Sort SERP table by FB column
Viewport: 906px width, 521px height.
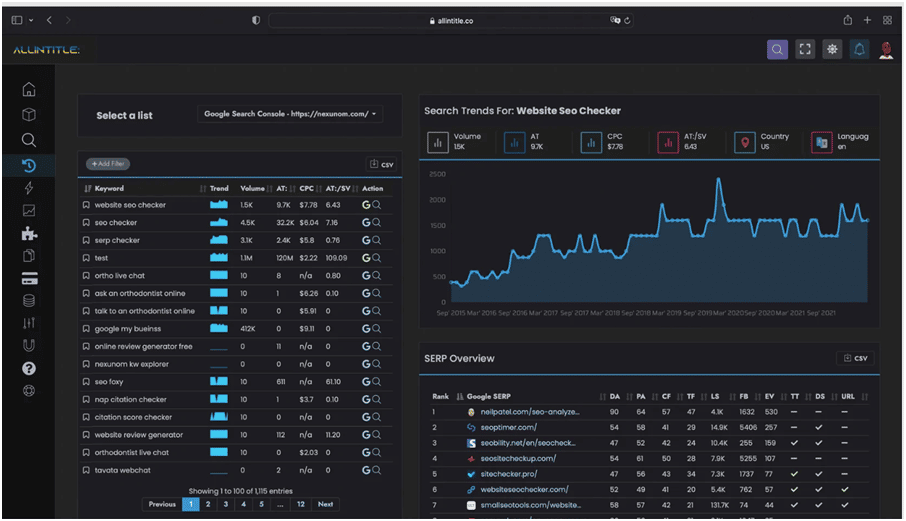pyautogui.click(x=744, y=397)
